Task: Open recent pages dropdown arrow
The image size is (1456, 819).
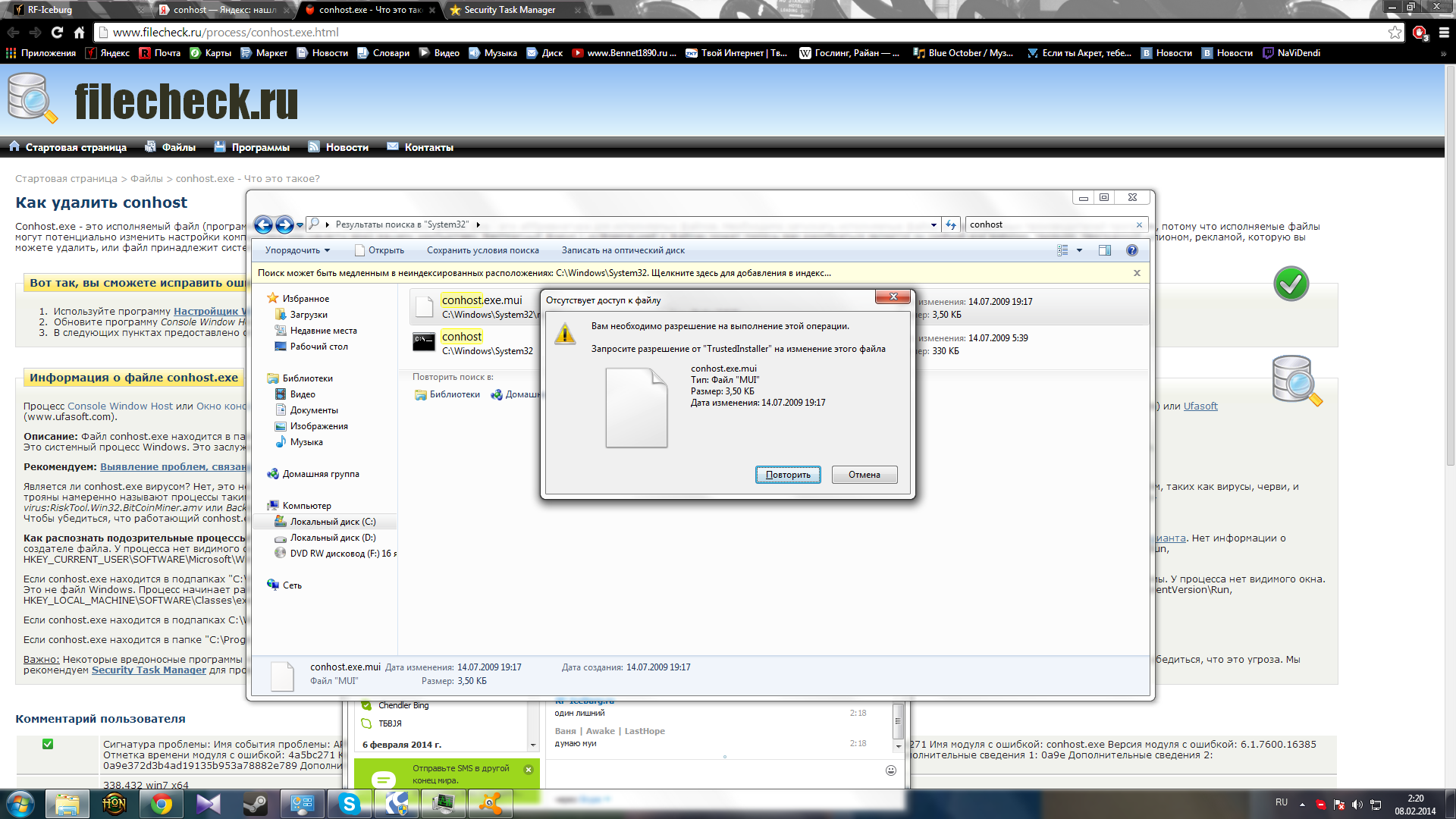Action: click(x=300, y=224)
